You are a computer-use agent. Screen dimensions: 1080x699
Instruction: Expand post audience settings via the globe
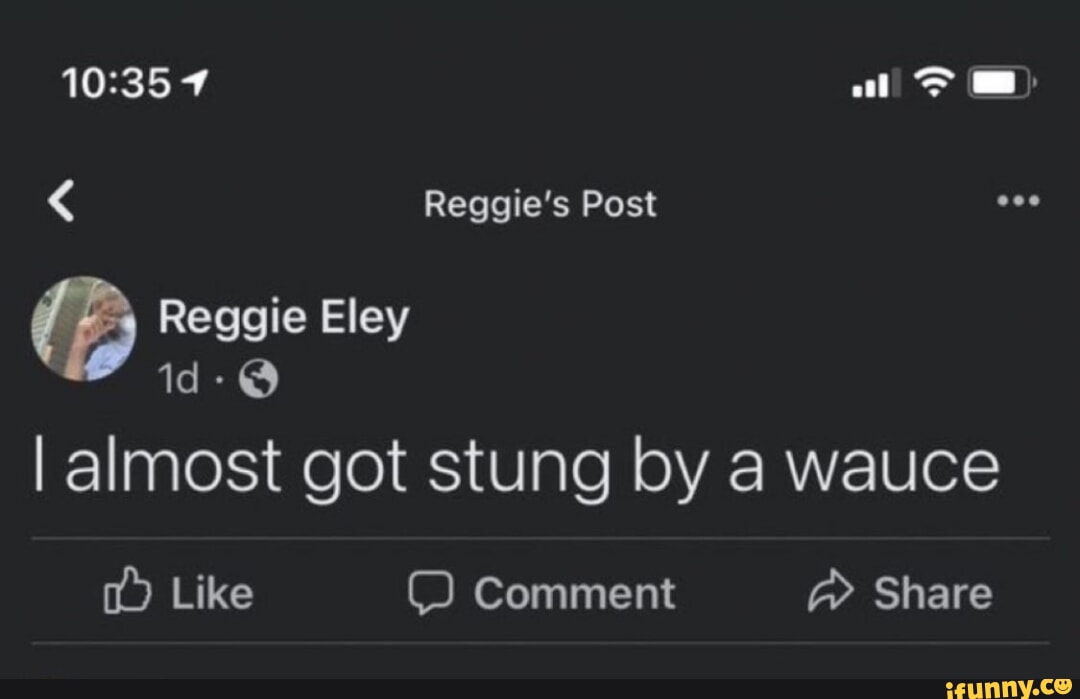pyautogui.click(x=258, y=379)
